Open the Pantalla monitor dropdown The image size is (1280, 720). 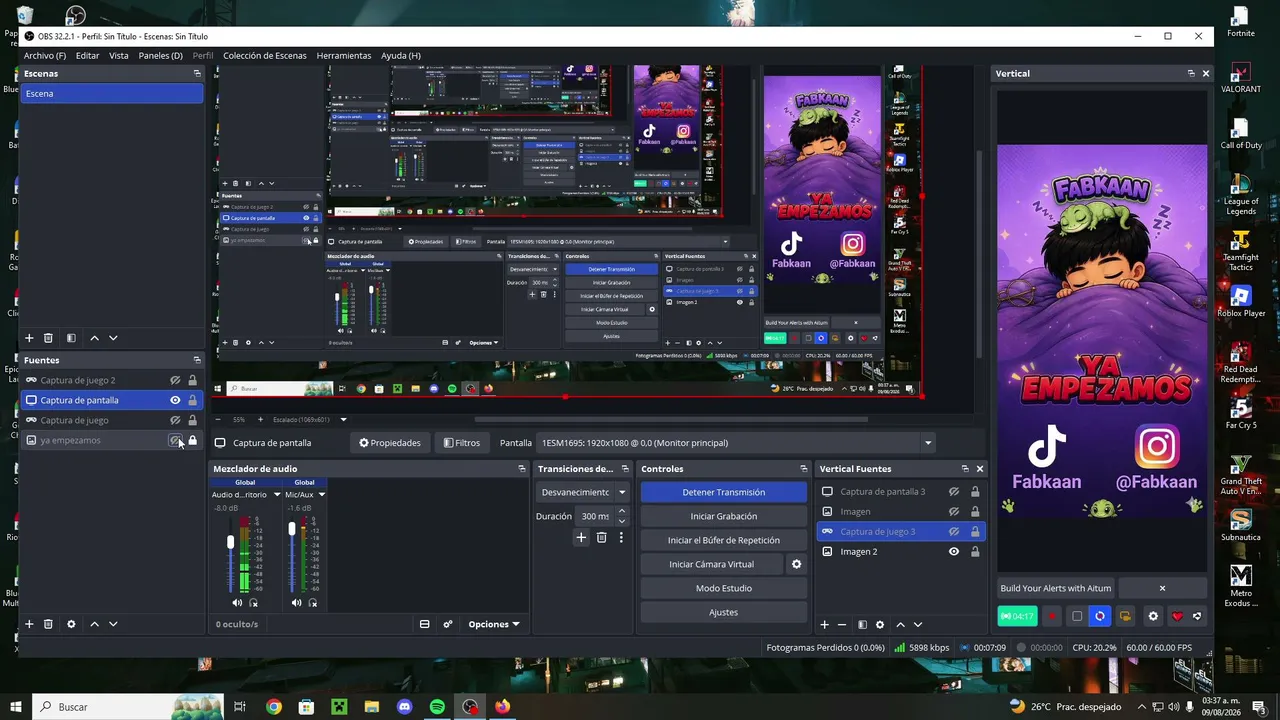(x=928, y=443)
